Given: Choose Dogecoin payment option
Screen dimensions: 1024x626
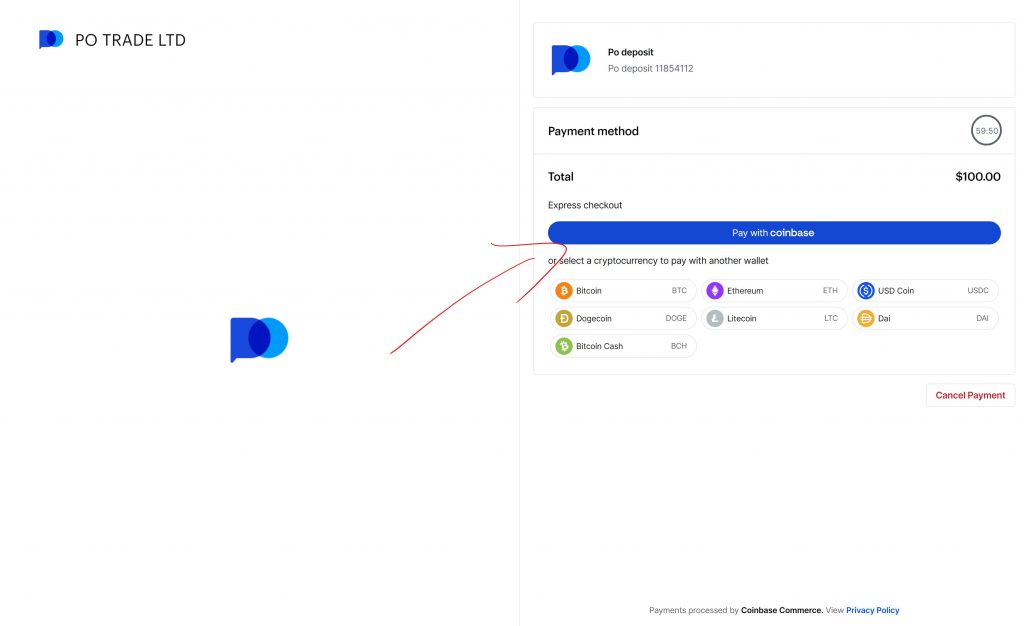Looking at the screenshot, I should 623,319.
